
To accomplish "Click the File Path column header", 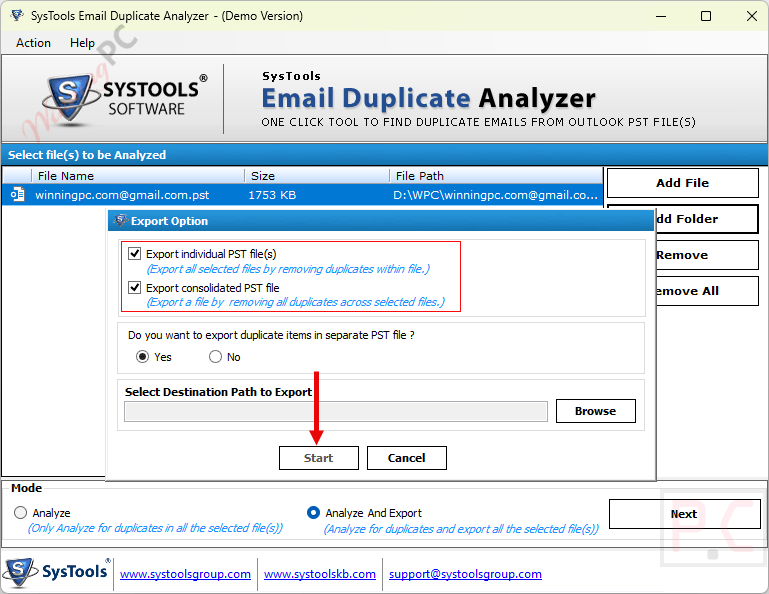I will (496, 176).
